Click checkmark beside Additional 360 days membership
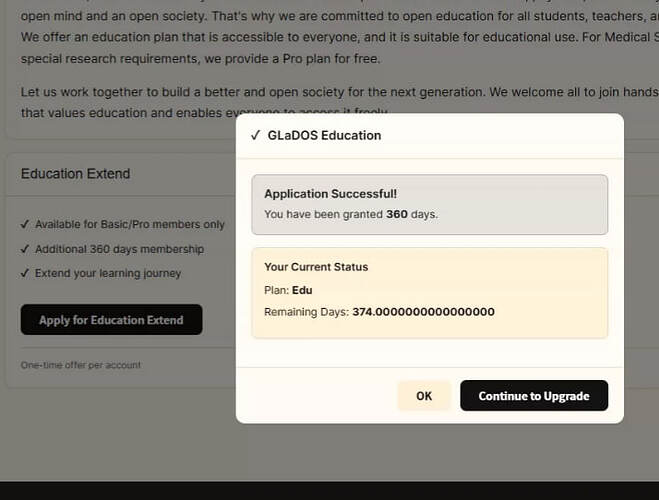The width and height of the screenshot is (659, 500). click(x=25, y=249)
